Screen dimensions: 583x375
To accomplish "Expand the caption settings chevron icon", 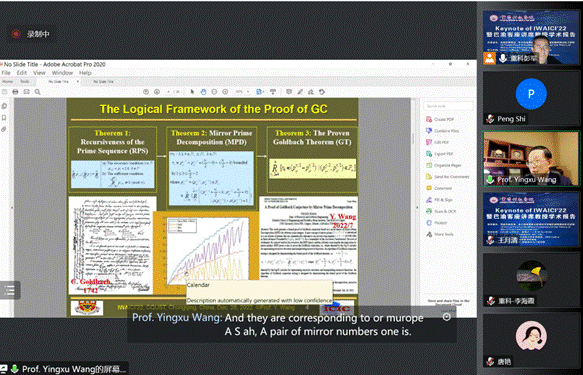I will click(447, 317).
